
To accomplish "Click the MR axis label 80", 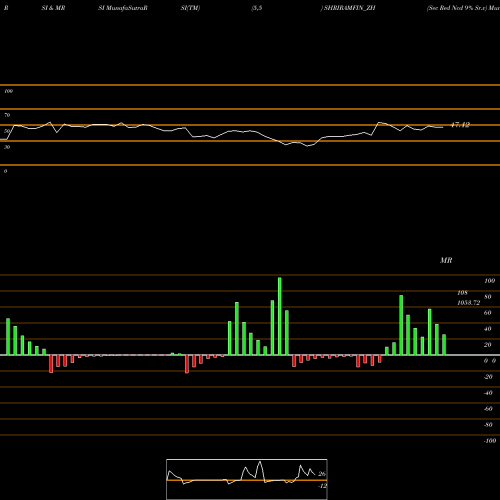I will tap(488, 297).
